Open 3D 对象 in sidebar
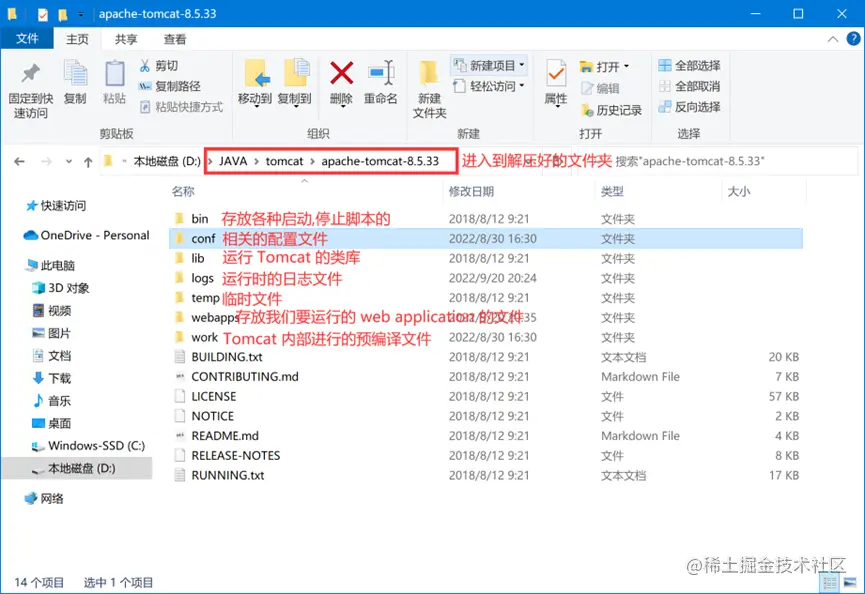 pos(61,288)
